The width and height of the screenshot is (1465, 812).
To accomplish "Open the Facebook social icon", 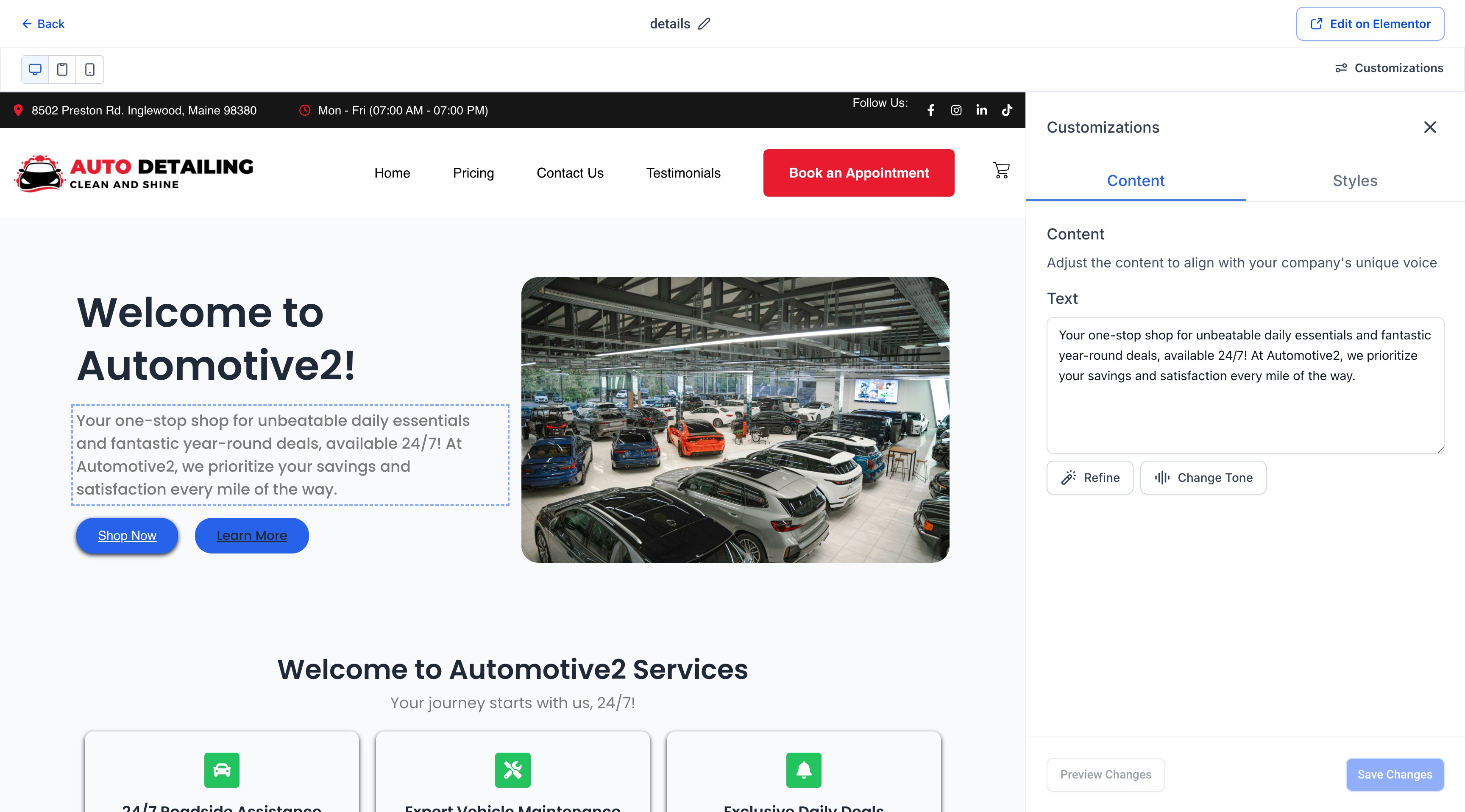I will pos(930,110).
